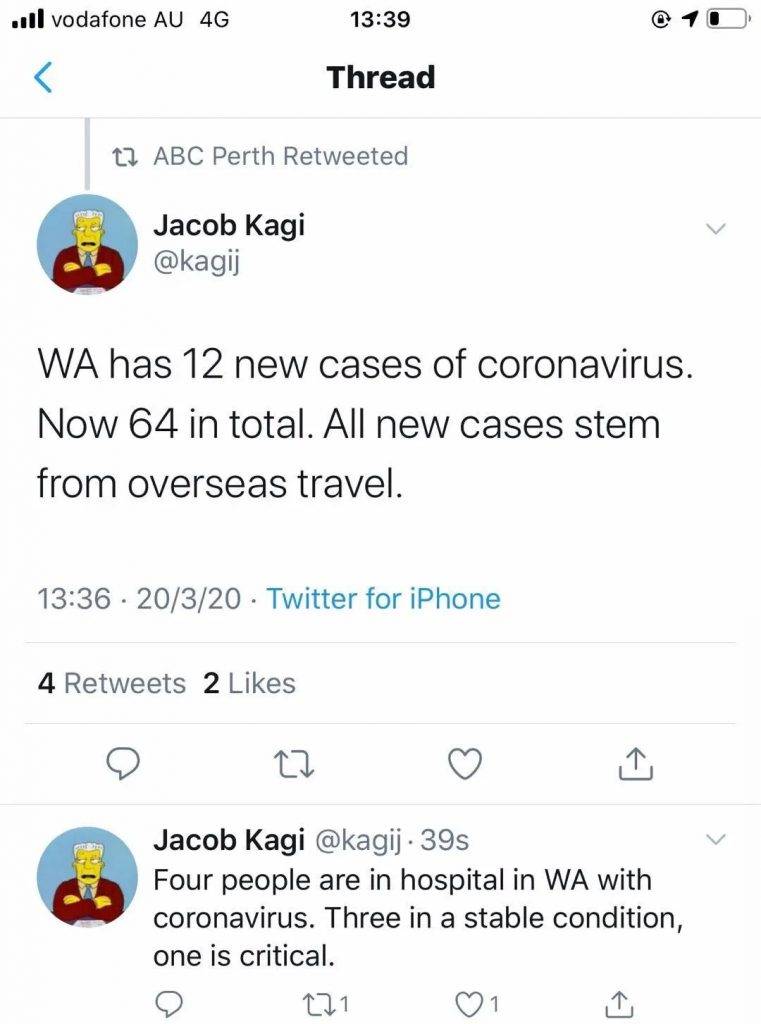The height and width of the screenshot is (1024, 761).
Task: Tap the battery icon in status bar
Action: click(x=728, y=19)
